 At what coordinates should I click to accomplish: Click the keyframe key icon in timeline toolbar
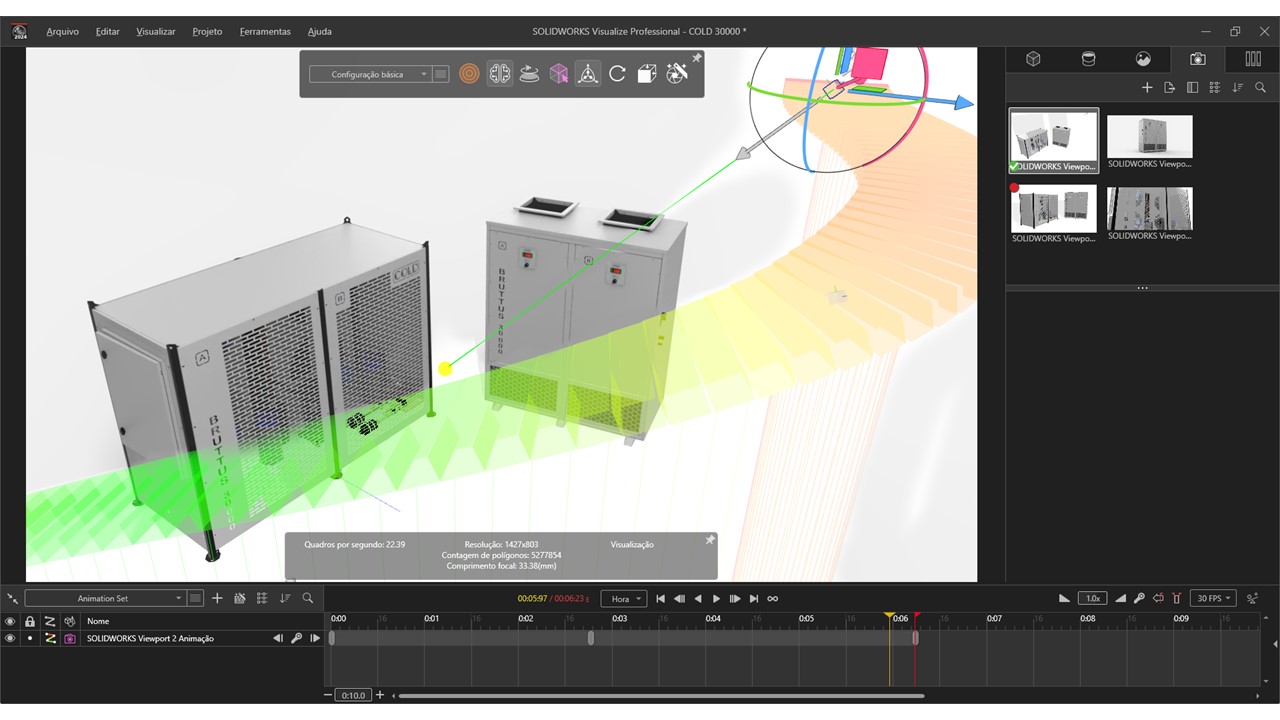1139,598
